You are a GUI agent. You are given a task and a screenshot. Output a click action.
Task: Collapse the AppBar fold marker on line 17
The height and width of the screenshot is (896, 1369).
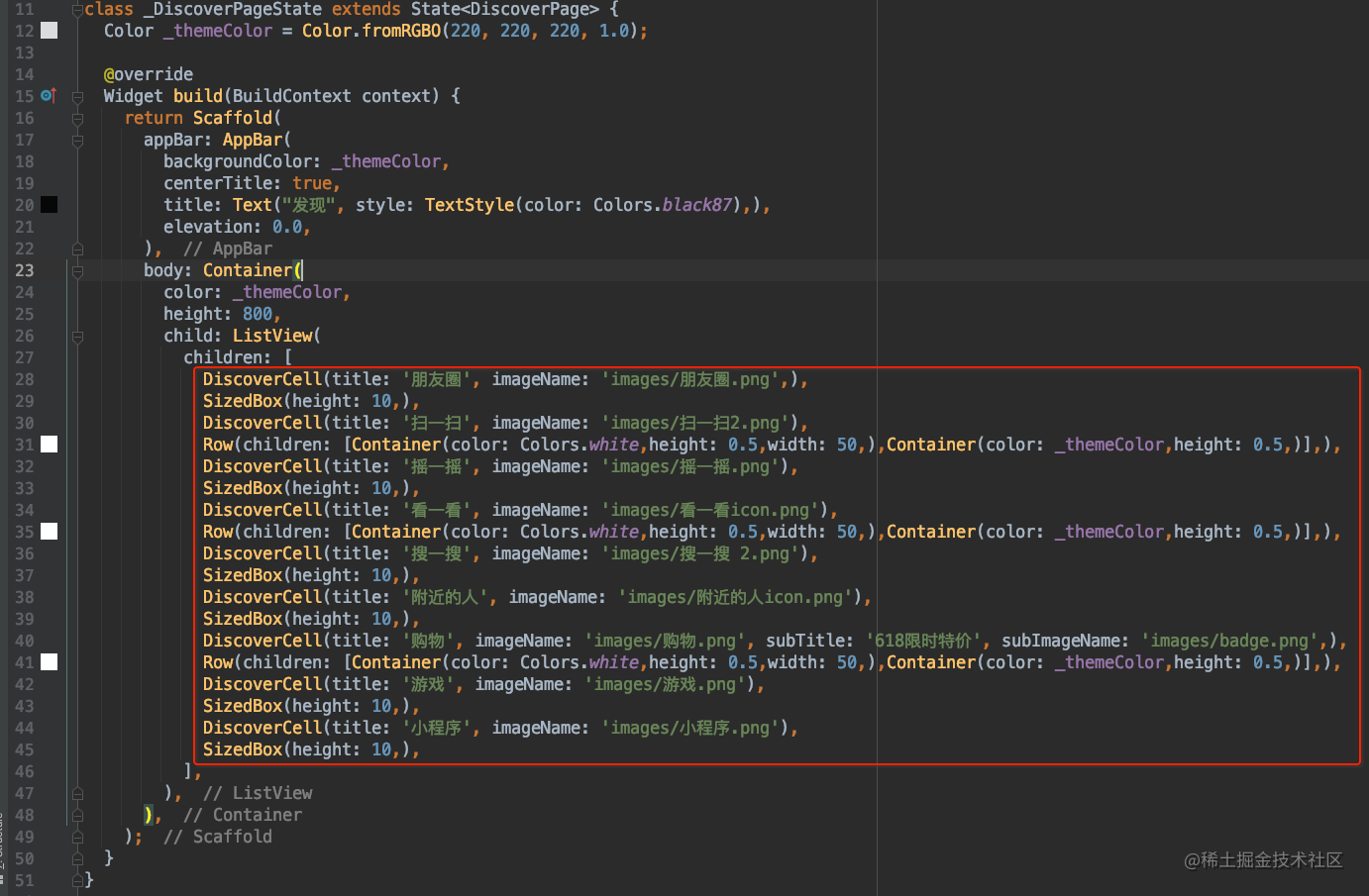pyautogui.click(x=77, y=141)
